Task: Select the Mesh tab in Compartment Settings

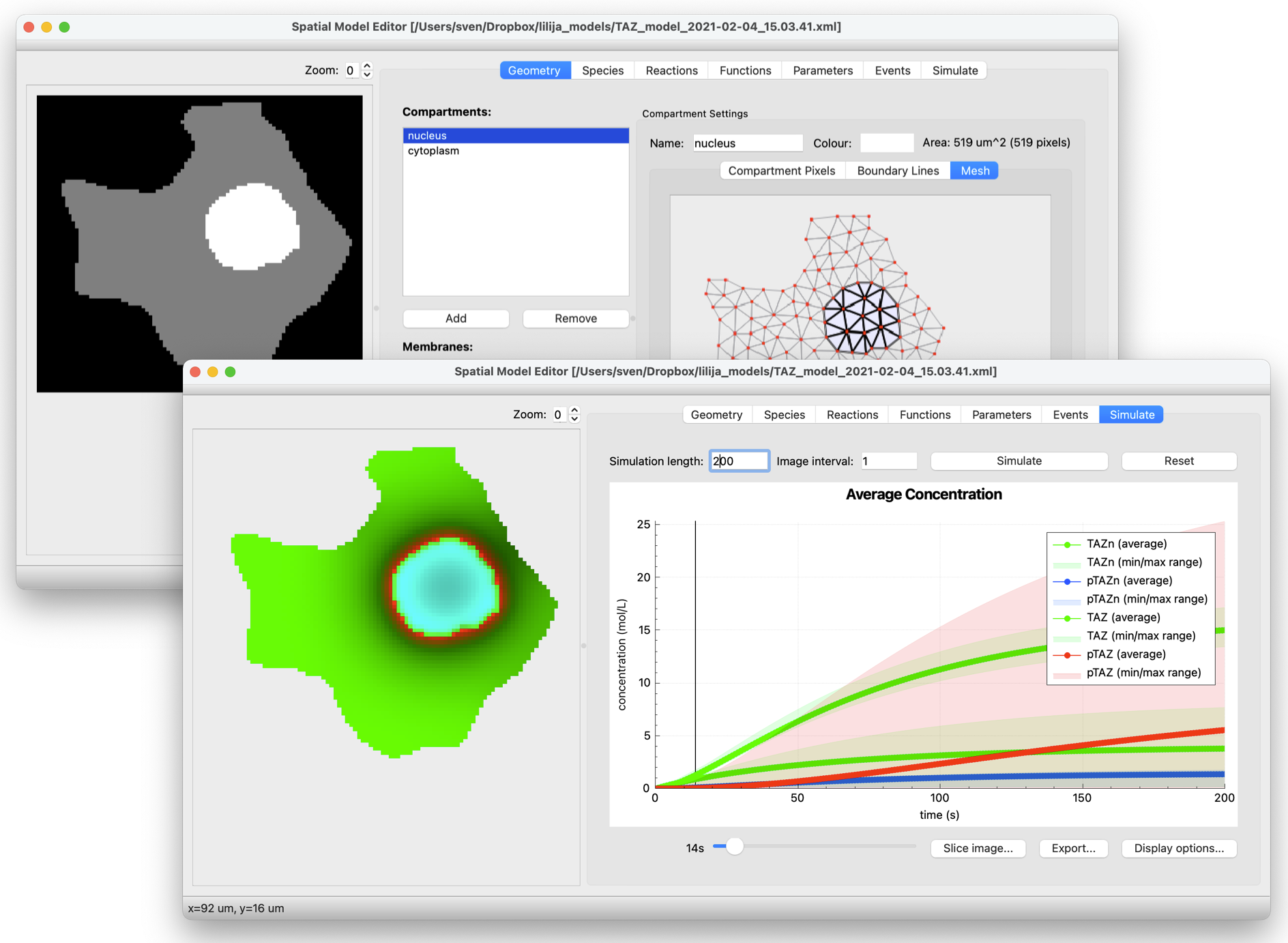Action: (x=974, y=171)
